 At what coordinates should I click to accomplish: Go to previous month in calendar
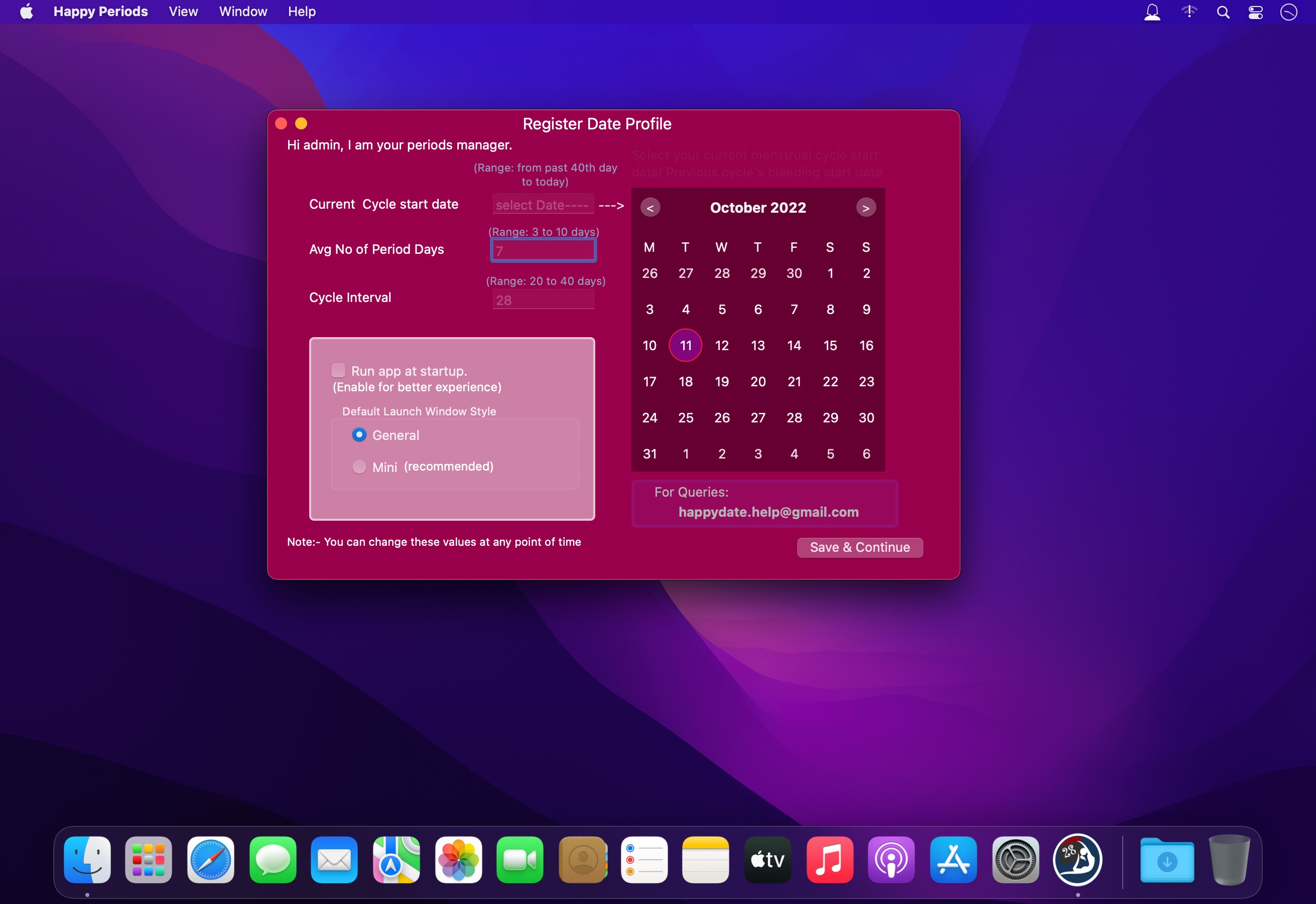pos(650,208)
